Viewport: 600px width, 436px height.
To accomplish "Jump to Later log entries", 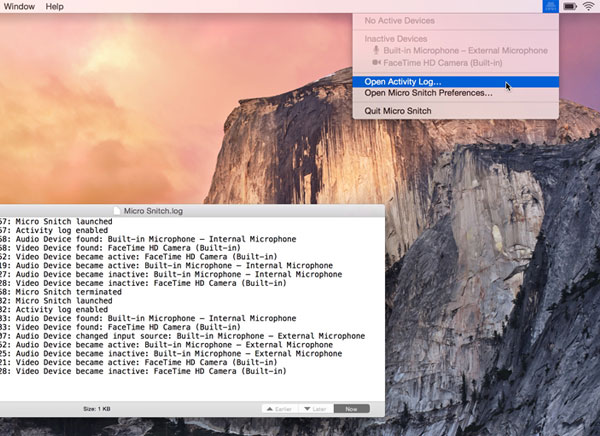I will point(316,409).
